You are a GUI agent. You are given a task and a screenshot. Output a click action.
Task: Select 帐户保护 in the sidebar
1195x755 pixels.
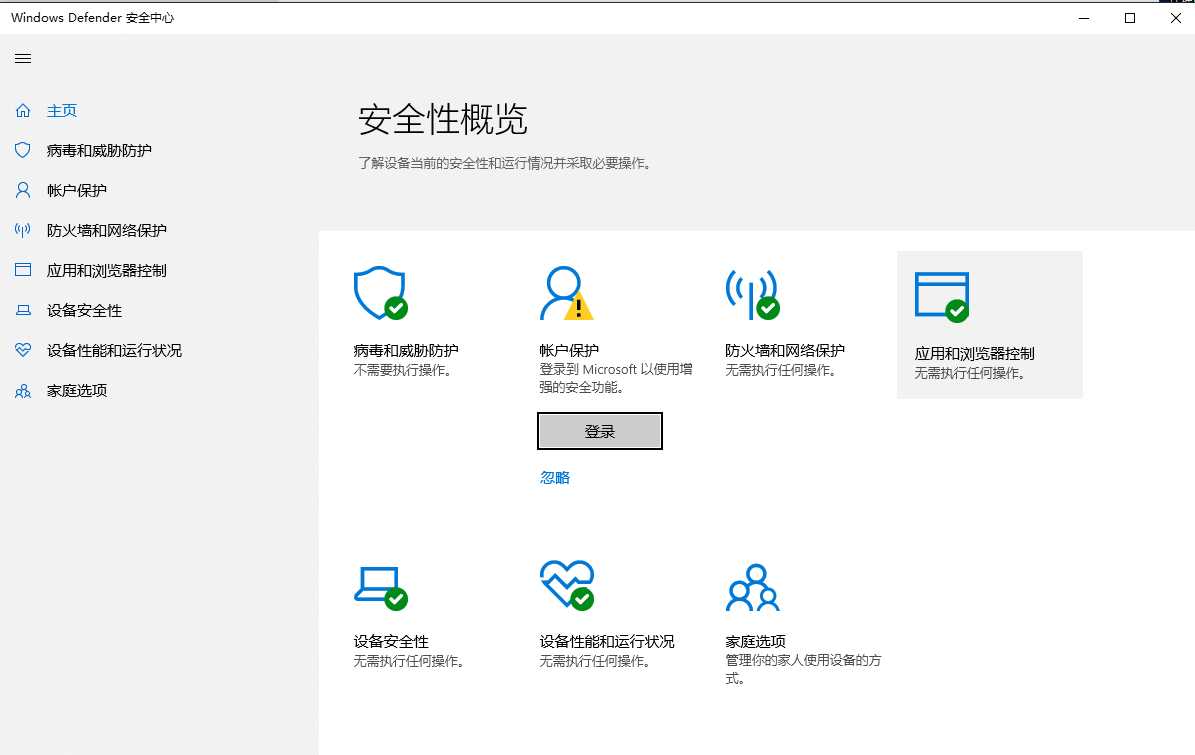point(77,190)
